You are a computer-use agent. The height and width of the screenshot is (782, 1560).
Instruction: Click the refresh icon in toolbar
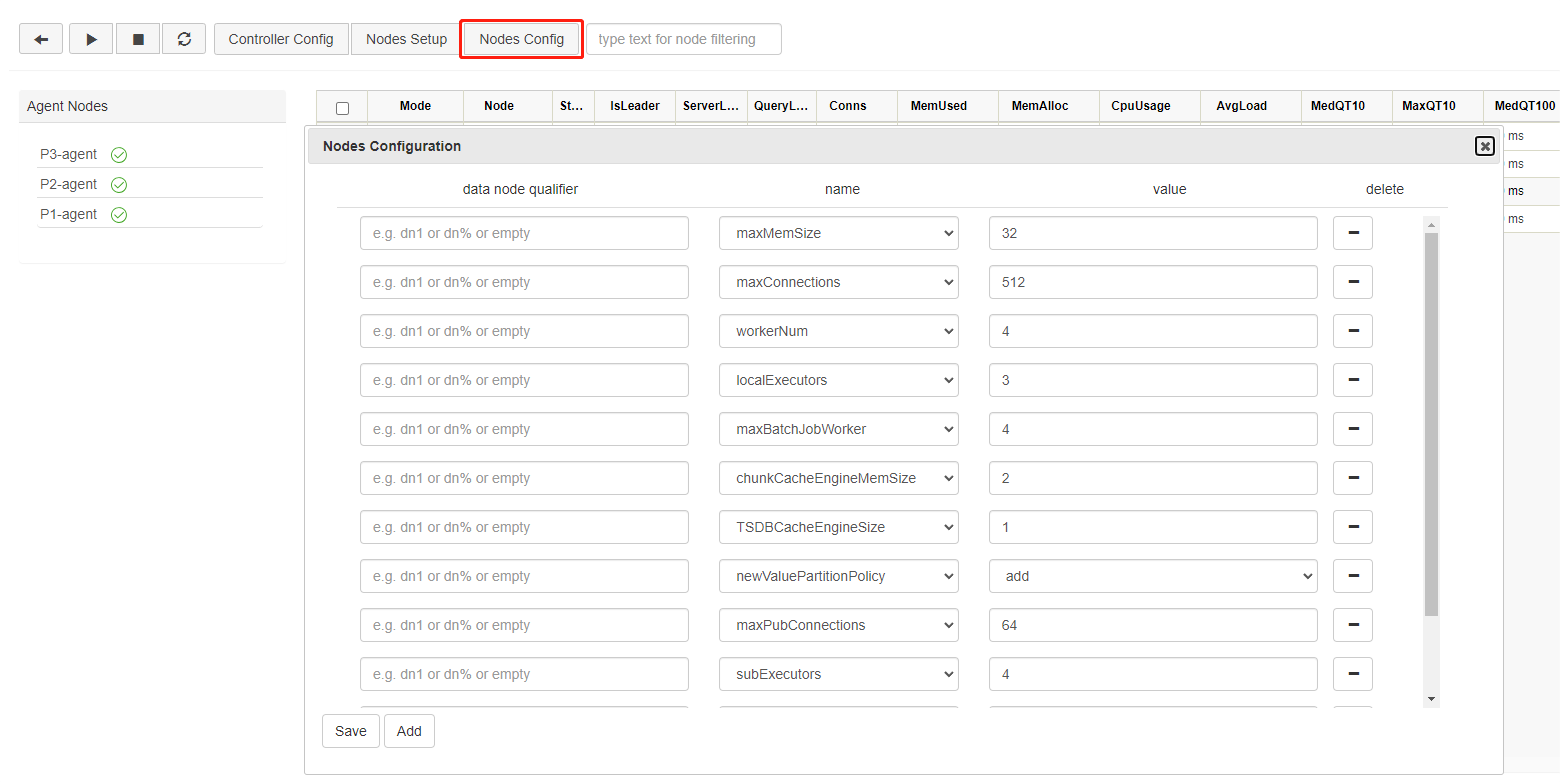[x=184, y=39]
